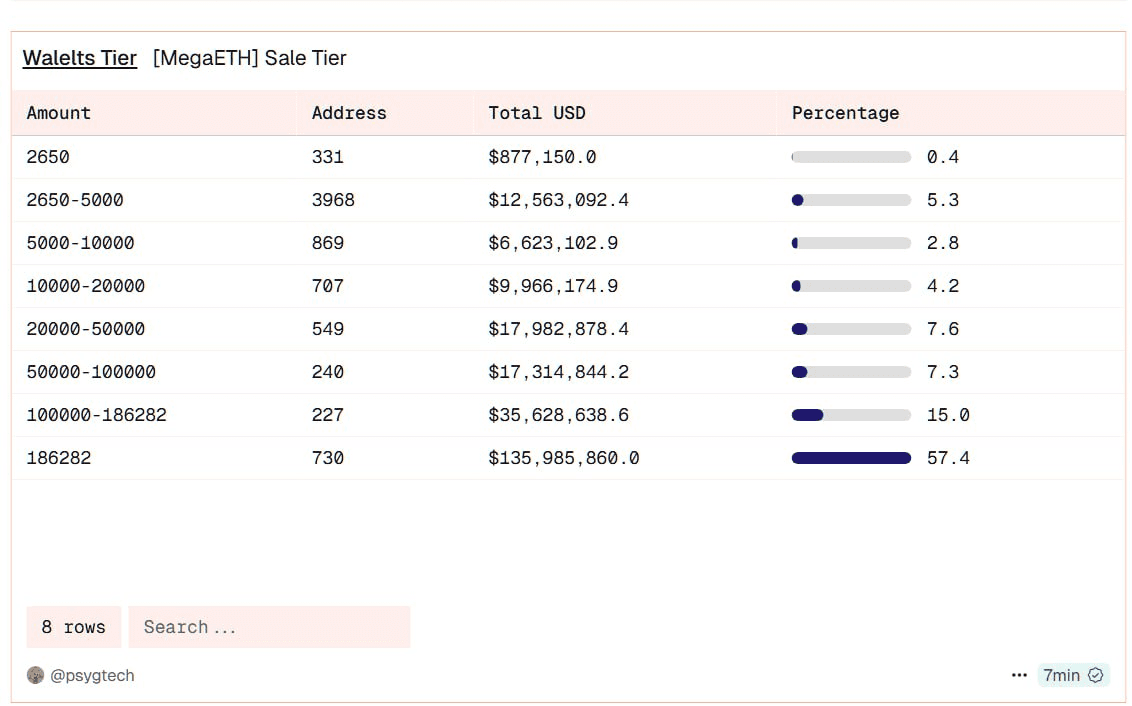This screenshot has width=1132, height=706.
Task: Open the Walelts Tier title link
Action: pyautogui.click(x=80, y=58)
